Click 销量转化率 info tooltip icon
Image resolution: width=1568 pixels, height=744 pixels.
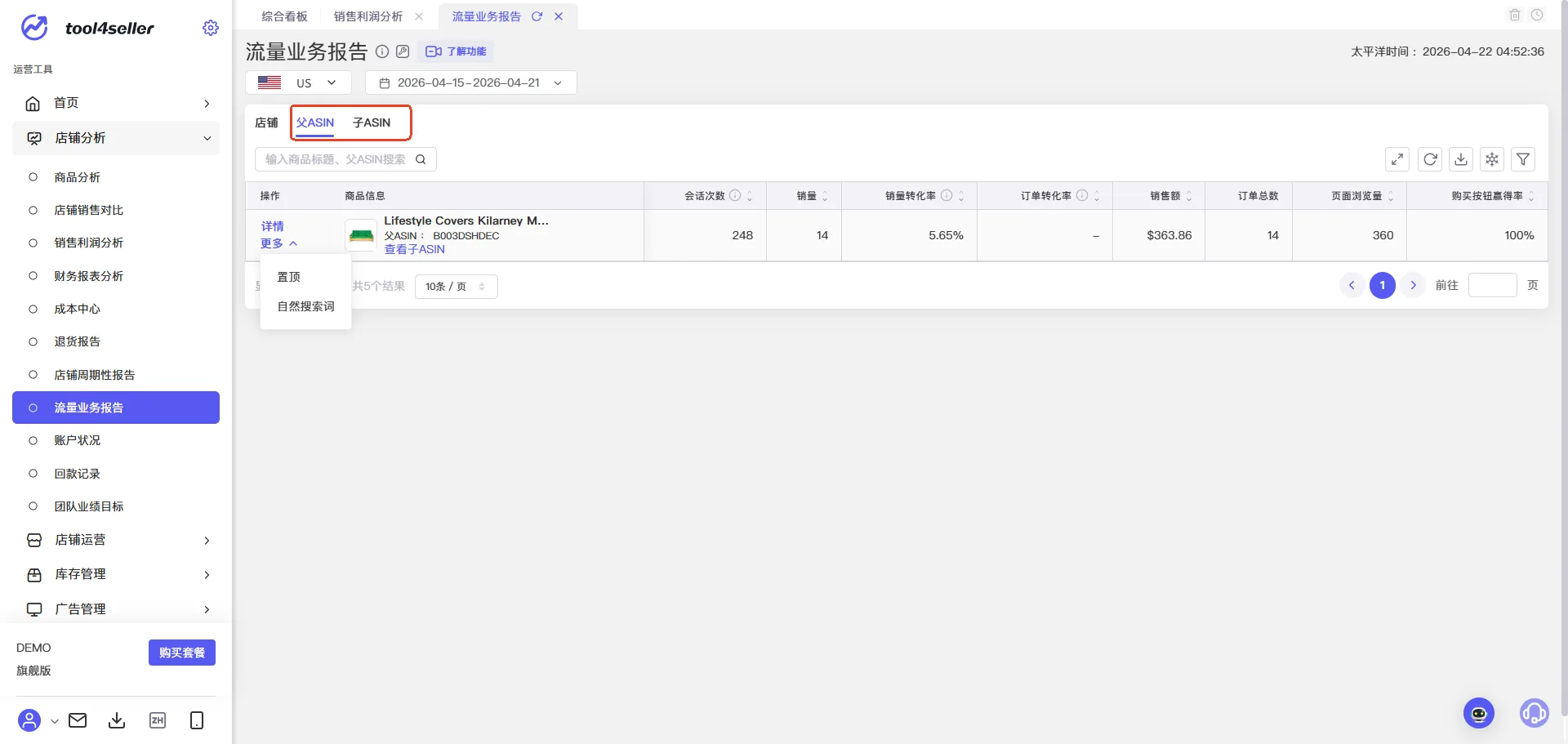pyautogui.click(x=947, y=195)
